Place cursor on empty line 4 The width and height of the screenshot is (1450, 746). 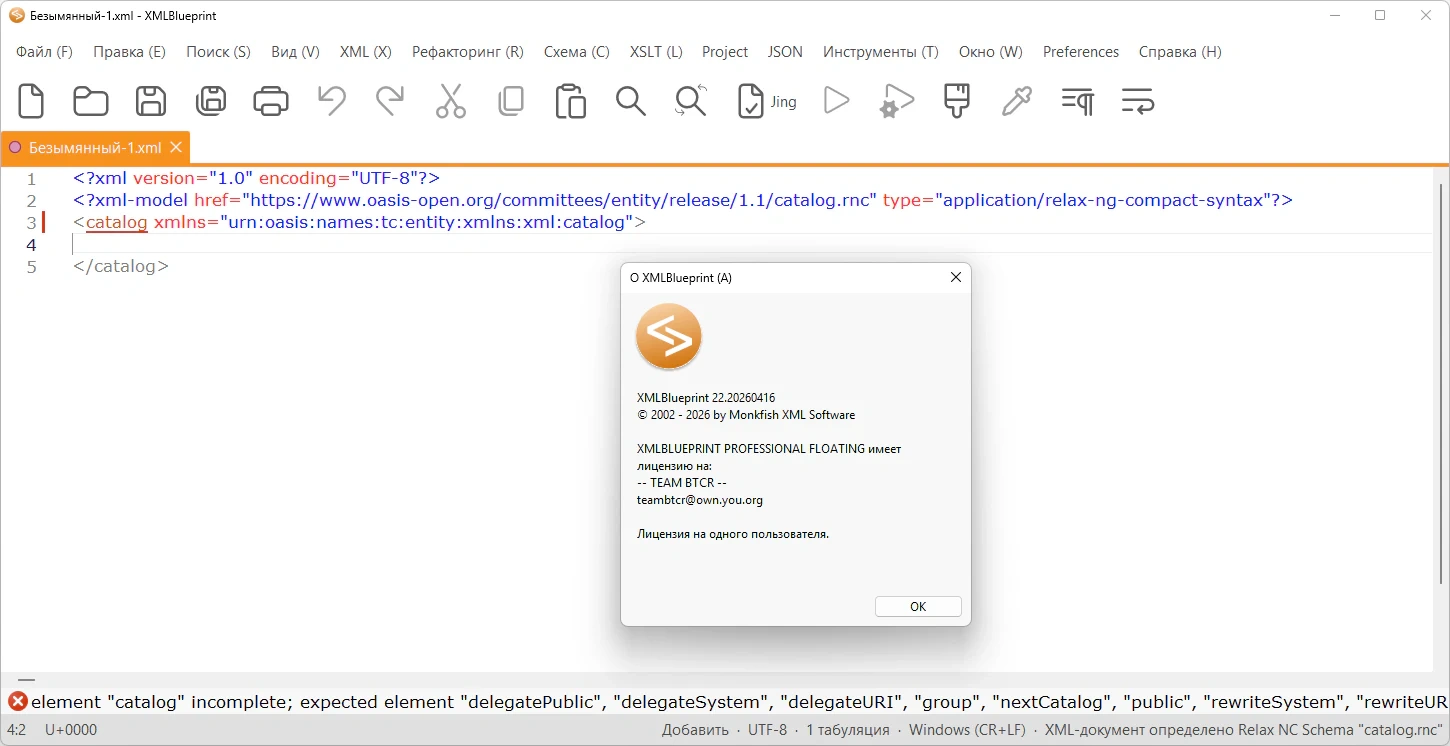(750, 244)
